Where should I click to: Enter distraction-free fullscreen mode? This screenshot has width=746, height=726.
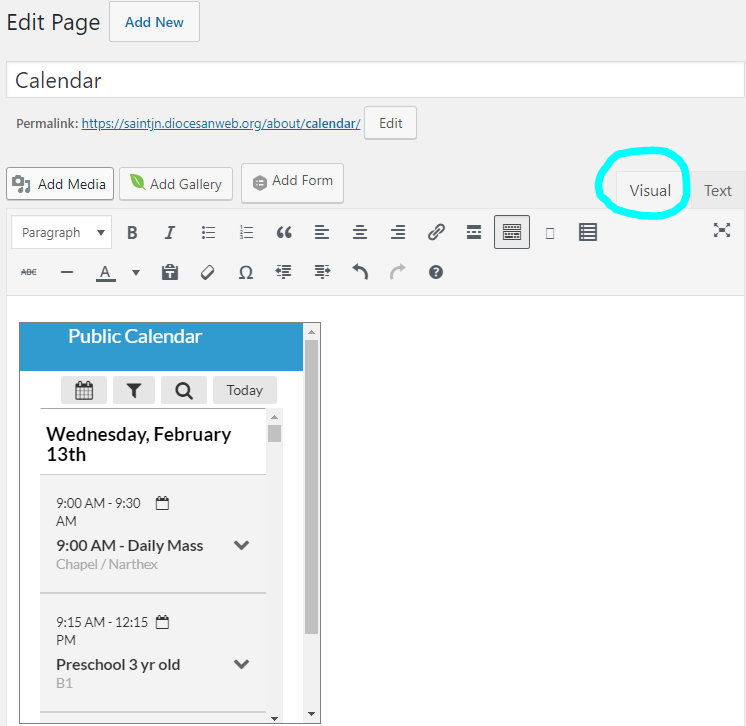721,231
